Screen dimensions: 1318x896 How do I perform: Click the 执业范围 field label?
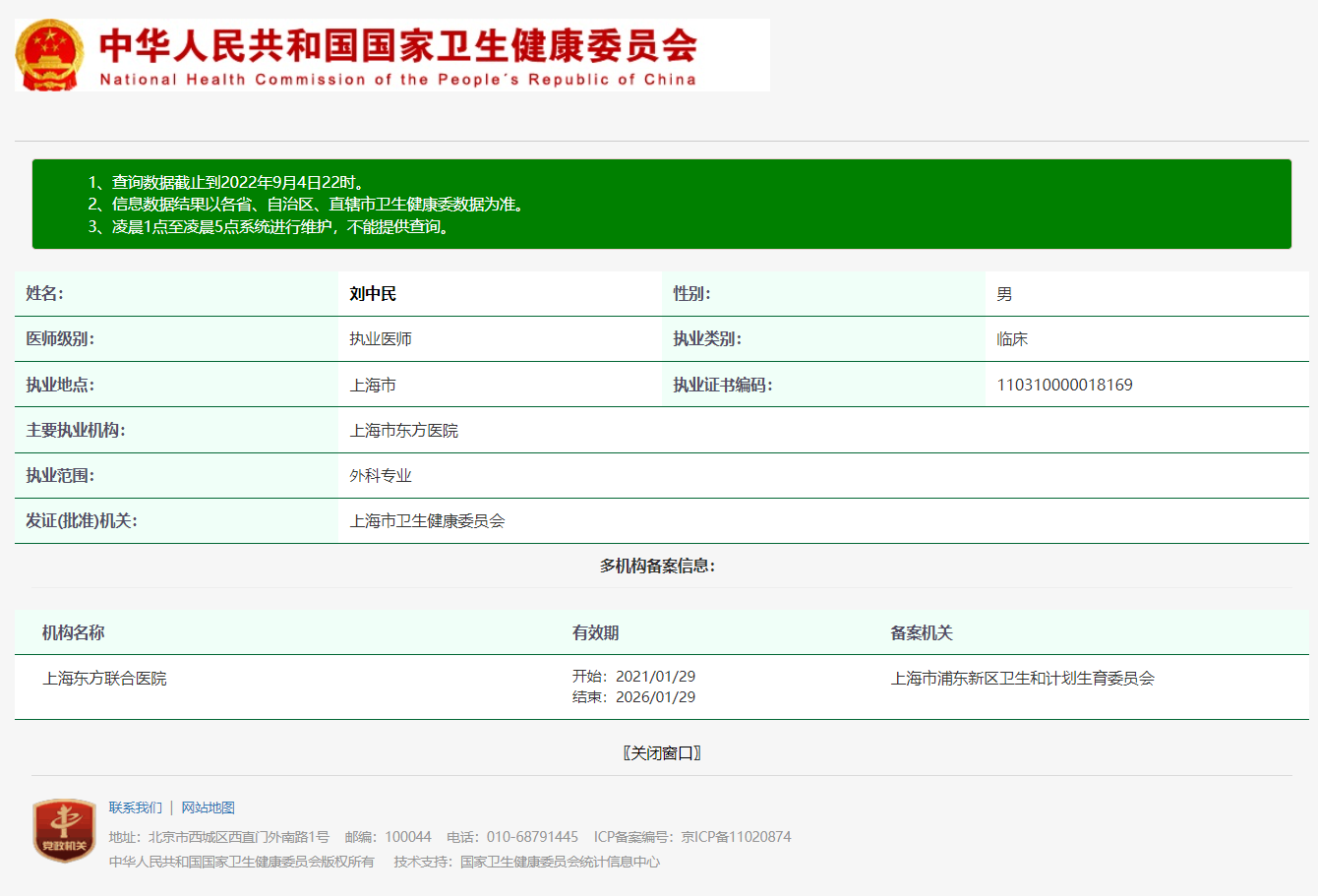click(x=60, y=475)
